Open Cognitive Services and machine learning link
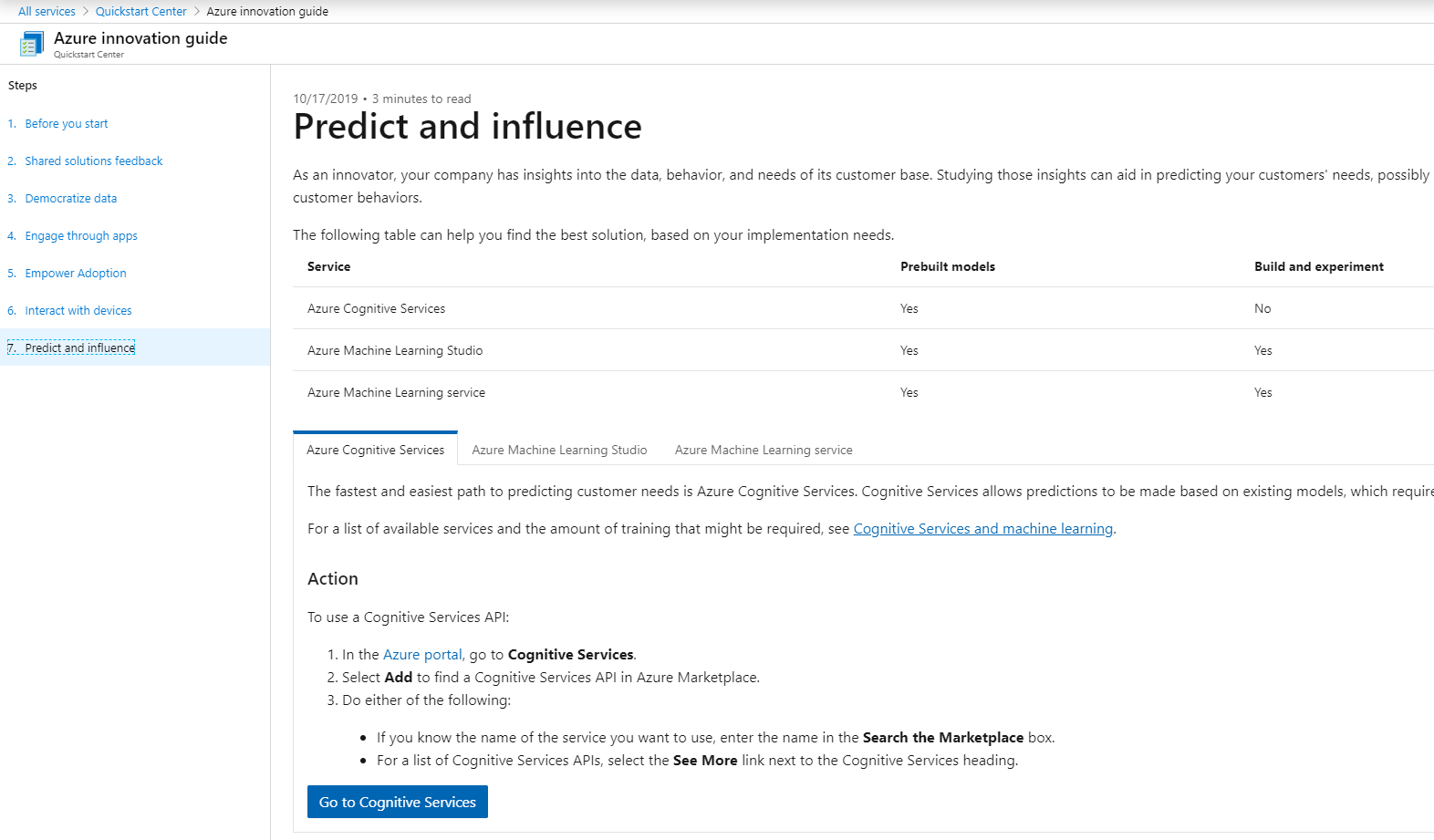Viewport: 1434px width, 840px height. (x=982, y=529)
